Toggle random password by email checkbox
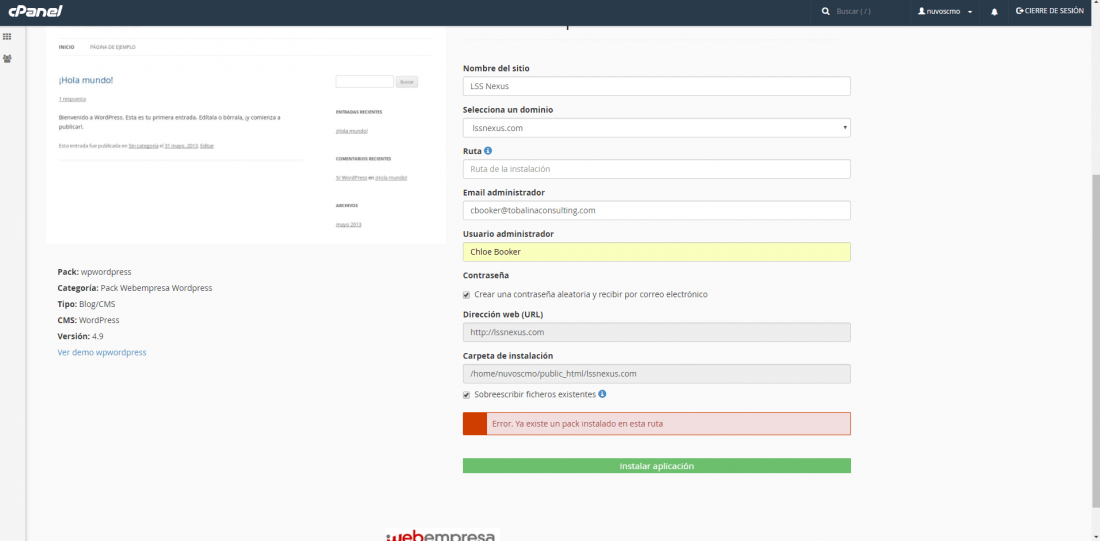The image size is (1100, 541). 467,295
